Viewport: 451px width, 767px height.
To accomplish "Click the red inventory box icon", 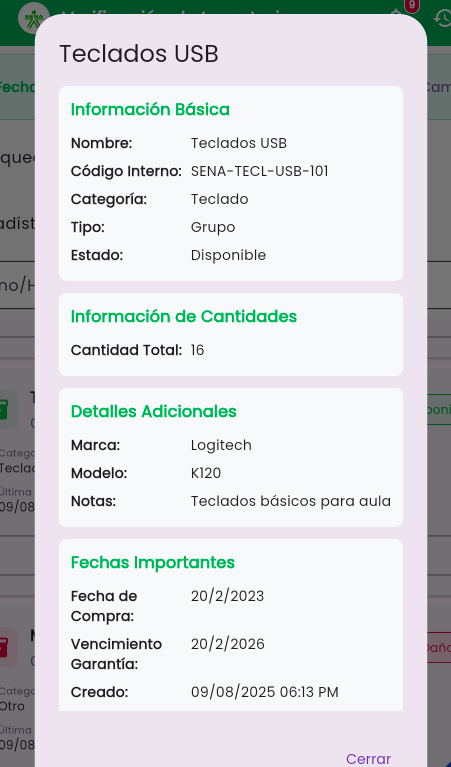I will pos(5,647).
